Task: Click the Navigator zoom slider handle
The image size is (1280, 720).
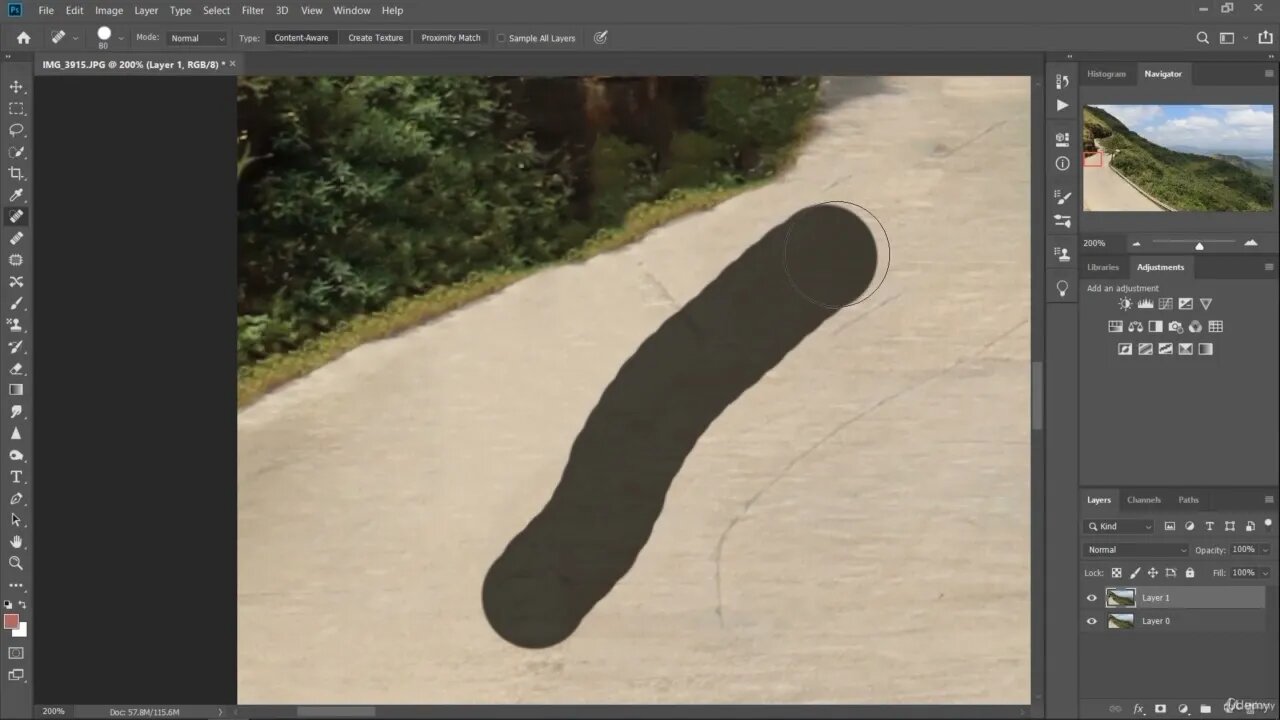Action: [1199, 245]
